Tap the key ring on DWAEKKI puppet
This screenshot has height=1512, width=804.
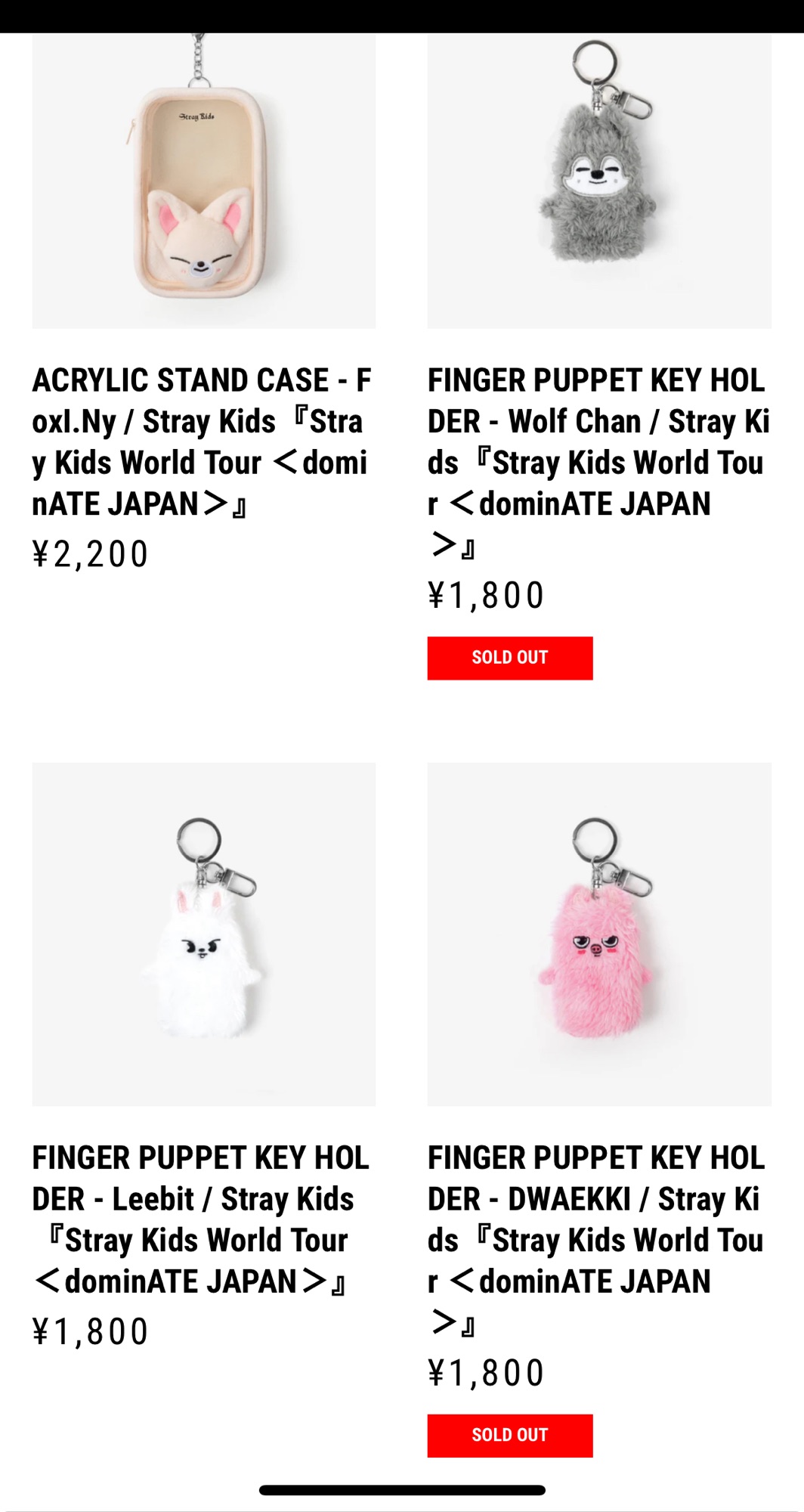[x=595, y=840]
